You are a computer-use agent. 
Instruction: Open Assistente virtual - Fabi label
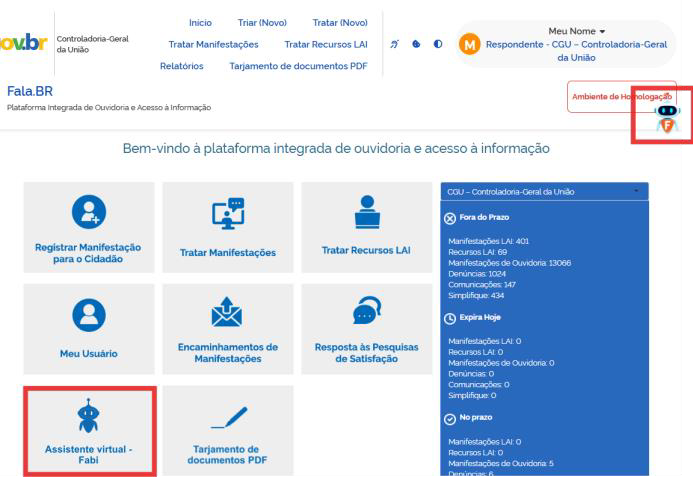(88, 454)
